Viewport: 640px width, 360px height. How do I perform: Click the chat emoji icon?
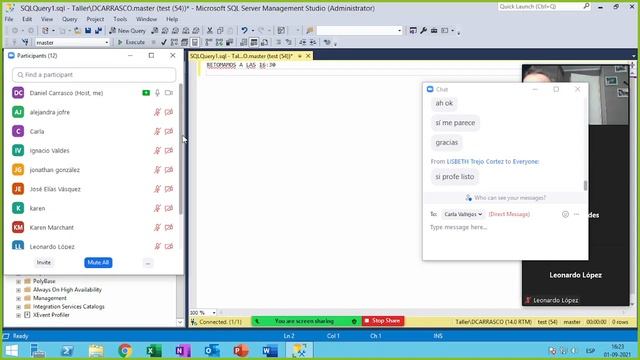565,214
